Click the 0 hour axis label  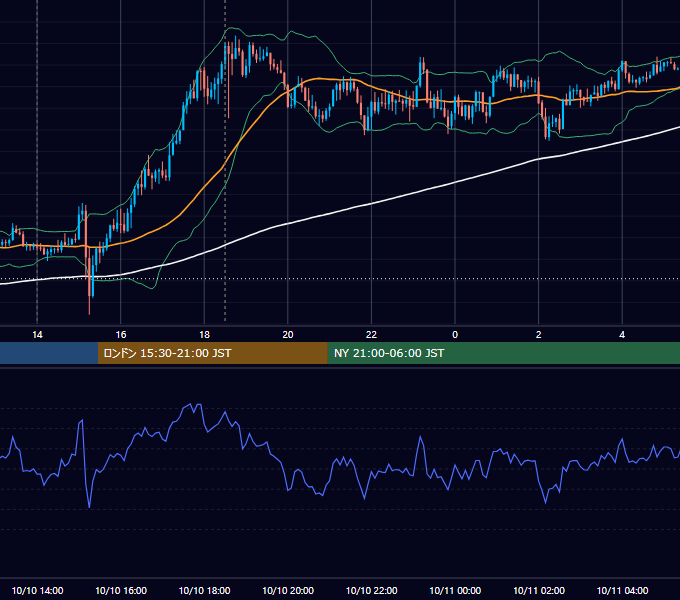tap(455, 335)
